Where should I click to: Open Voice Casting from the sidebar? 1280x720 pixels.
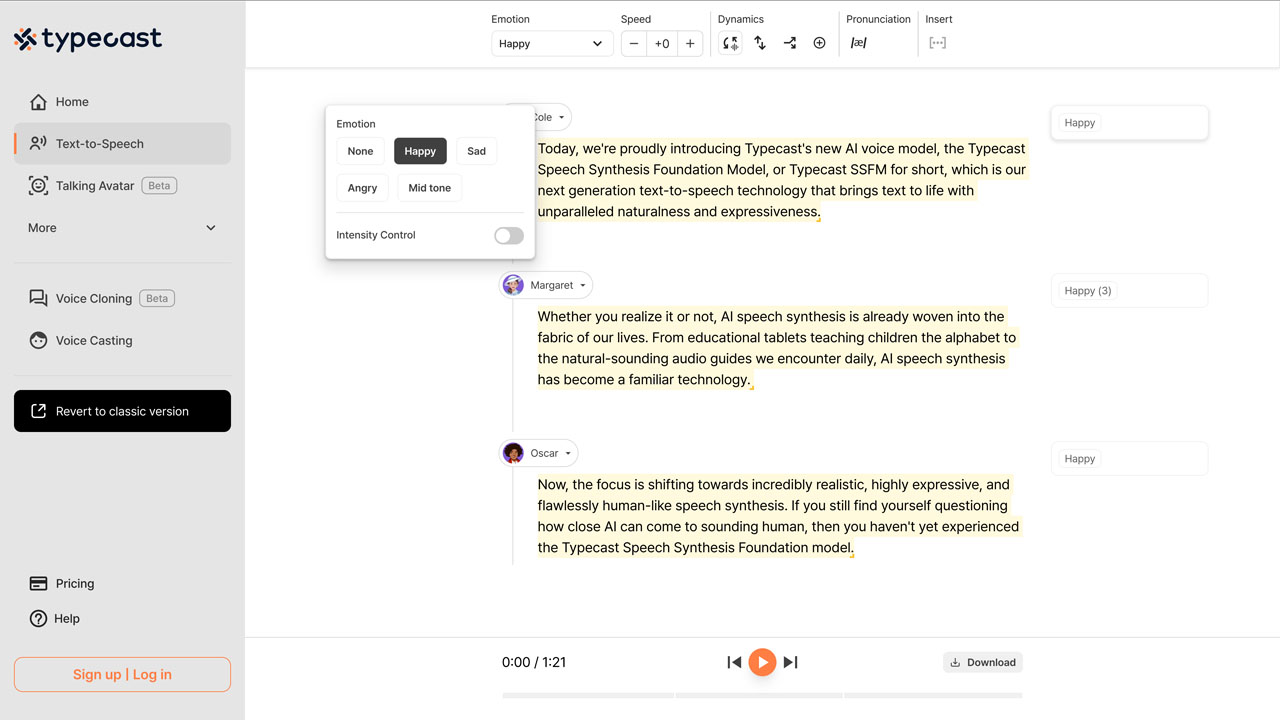tap(93, 340)
